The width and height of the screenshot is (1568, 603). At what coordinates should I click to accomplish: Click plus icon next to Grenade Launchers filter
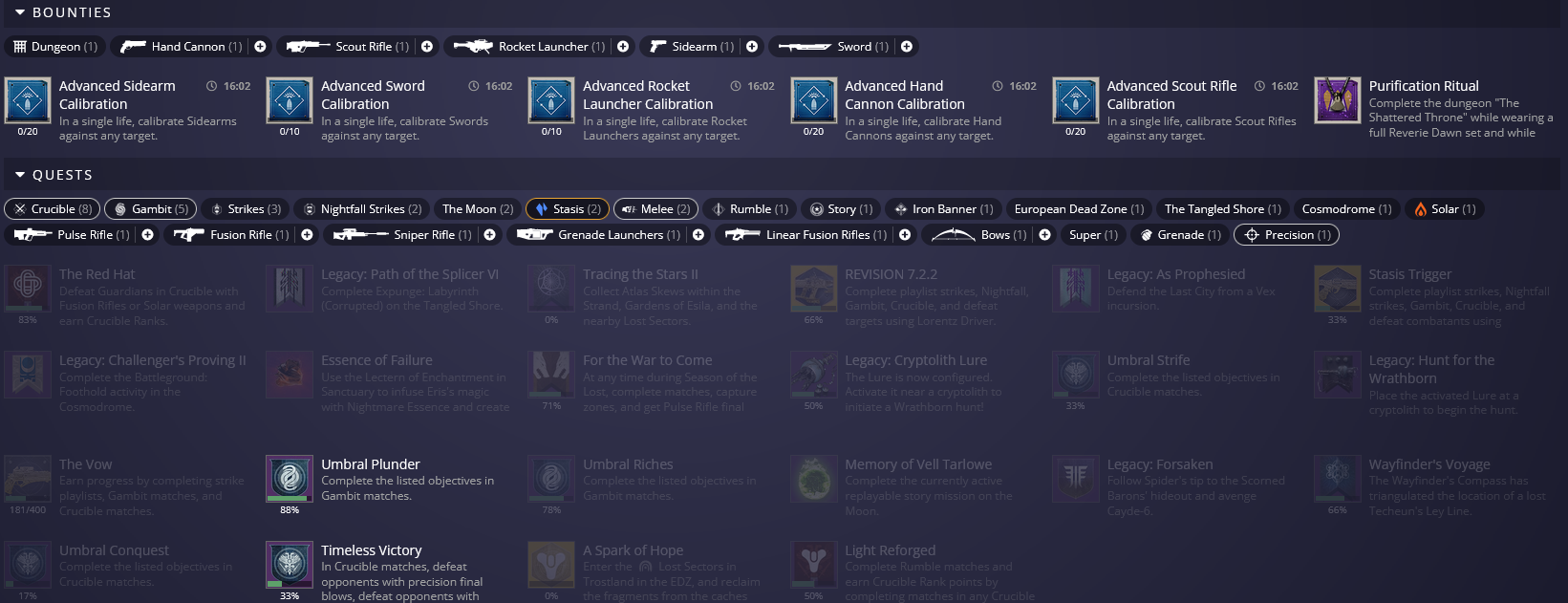click(698, 234)
